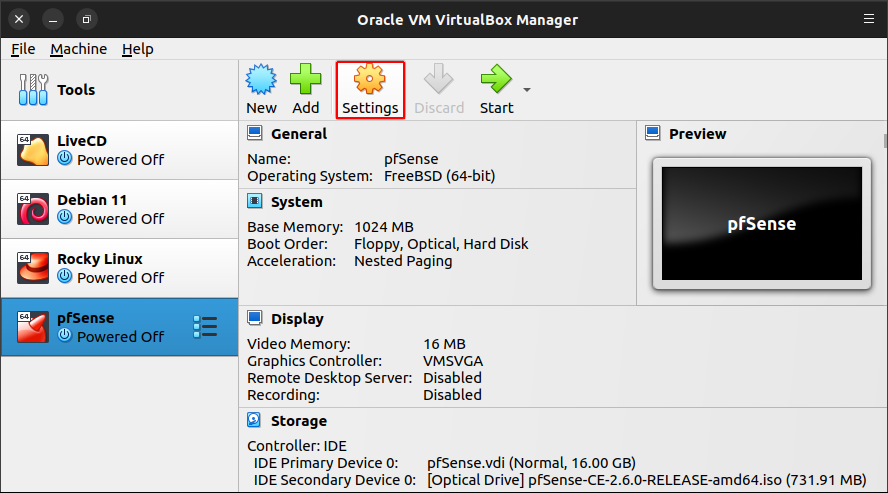This screenshot has width=888, height=493.
Task: Start the VM with the green arrow
Action: (x=496, y=79)
